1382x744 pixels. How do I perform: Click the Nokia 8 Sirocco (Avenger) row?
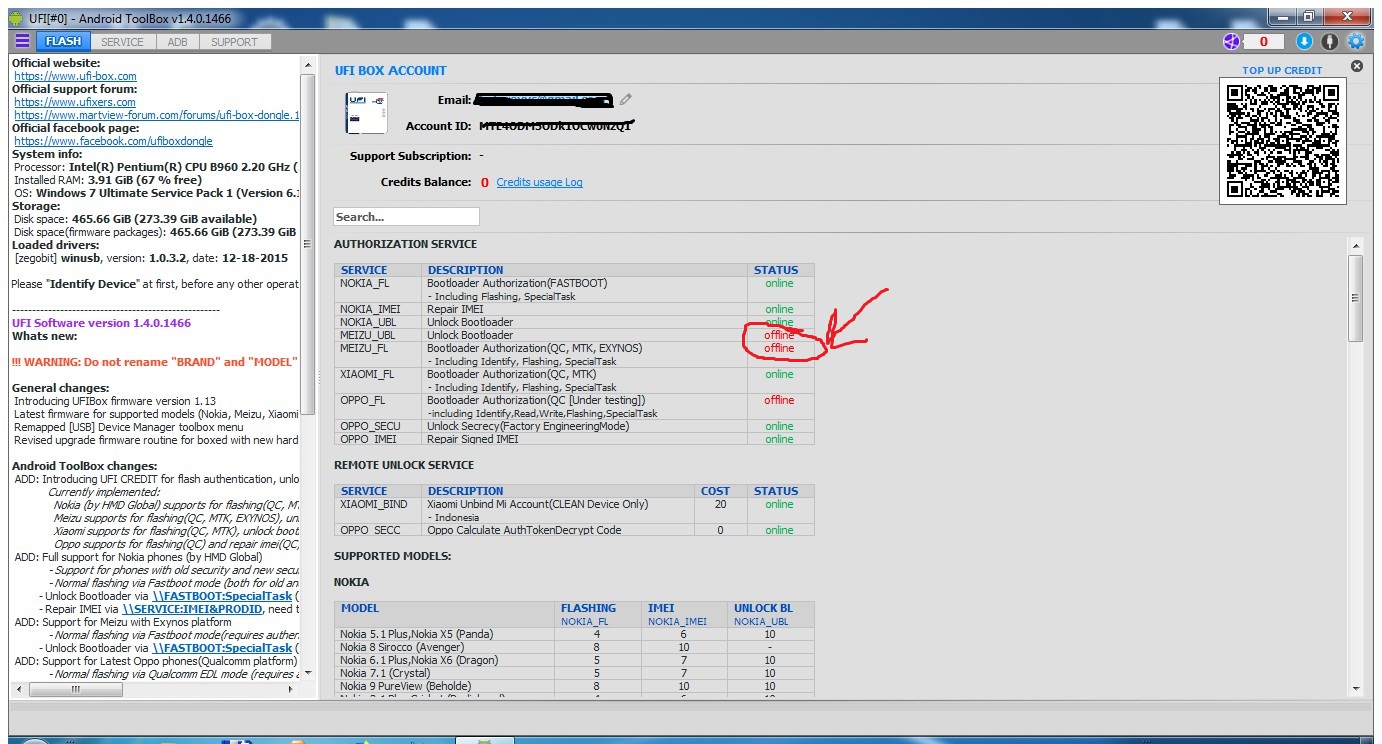click(x=574, y=647)
